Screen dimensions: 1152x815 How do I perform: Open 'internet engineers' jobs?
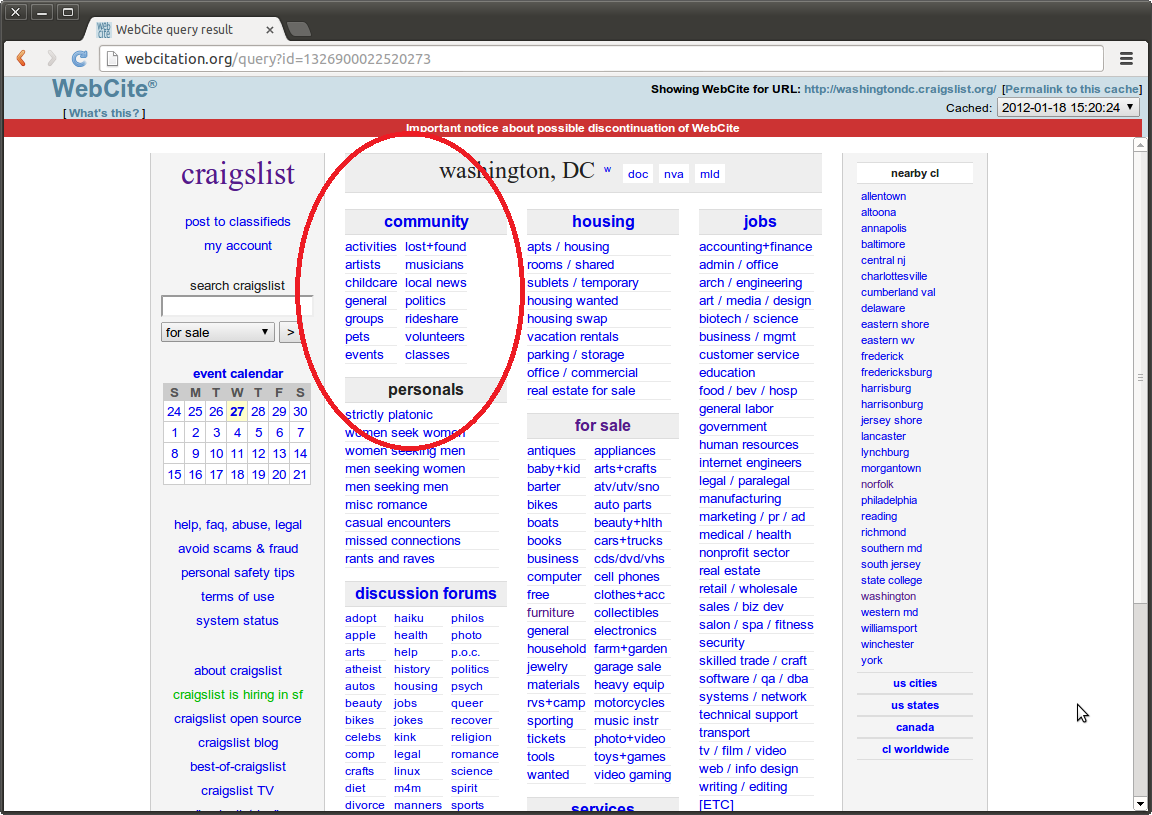coord(749,462)
